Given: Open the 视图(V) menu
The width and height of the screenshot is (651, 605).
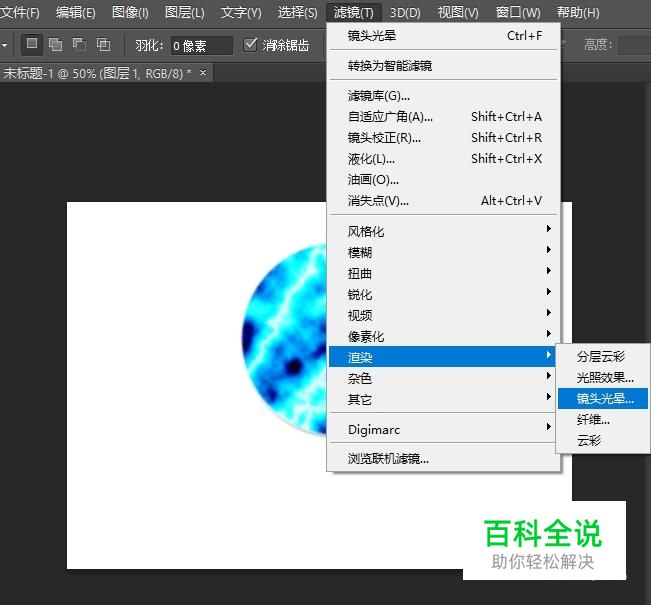Looking at the screenshot, I should [458, 12].
